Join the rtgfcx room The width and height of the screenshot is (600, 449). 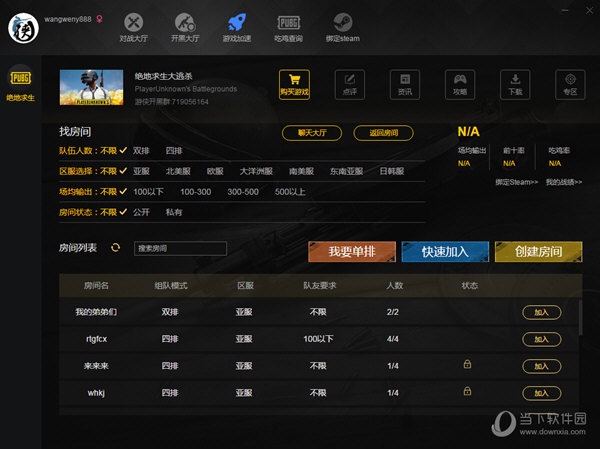(x=541, y=340)
